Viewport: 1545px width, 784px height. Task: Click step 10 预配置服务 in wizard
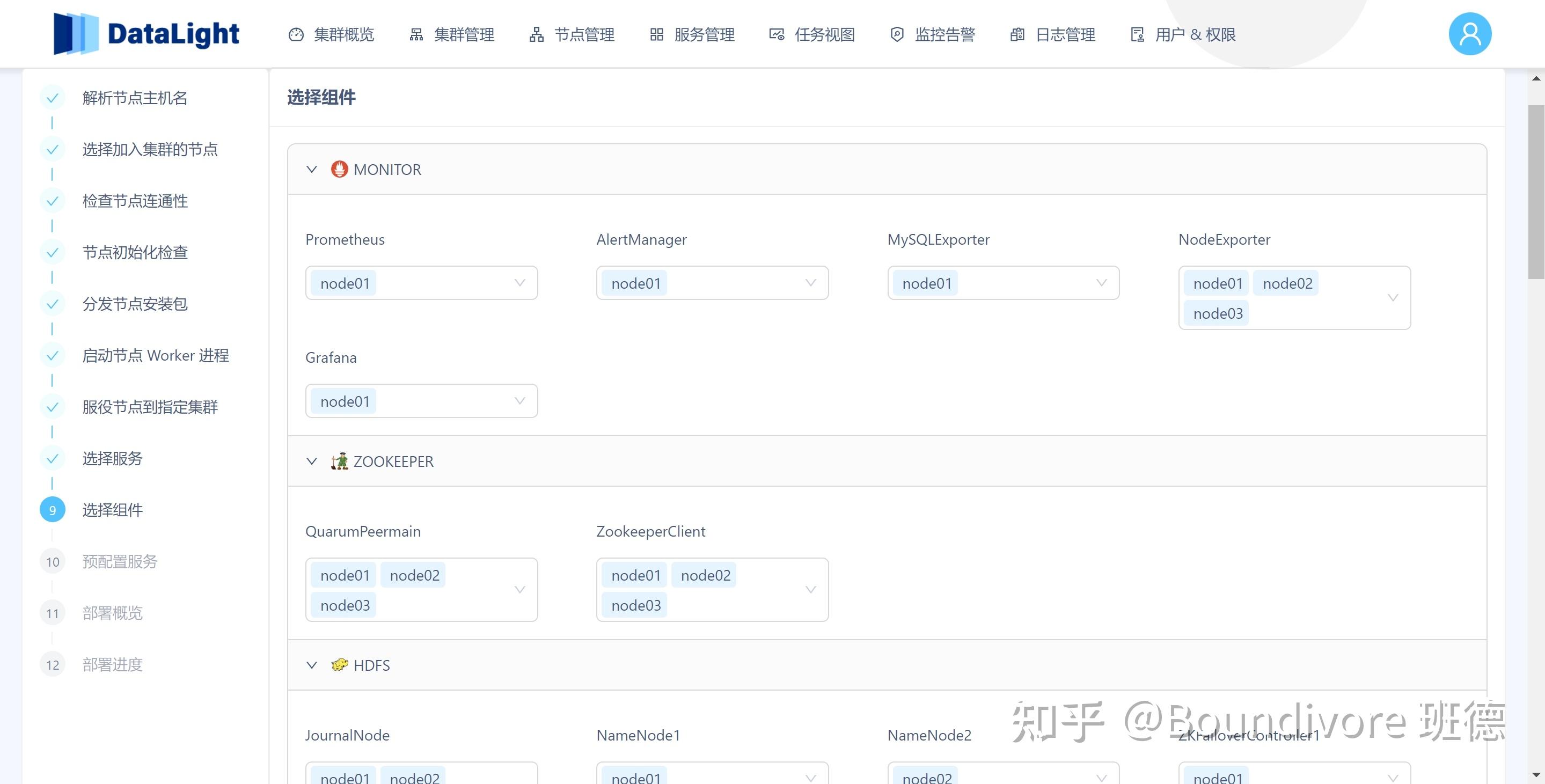click(x=119, y=561)
